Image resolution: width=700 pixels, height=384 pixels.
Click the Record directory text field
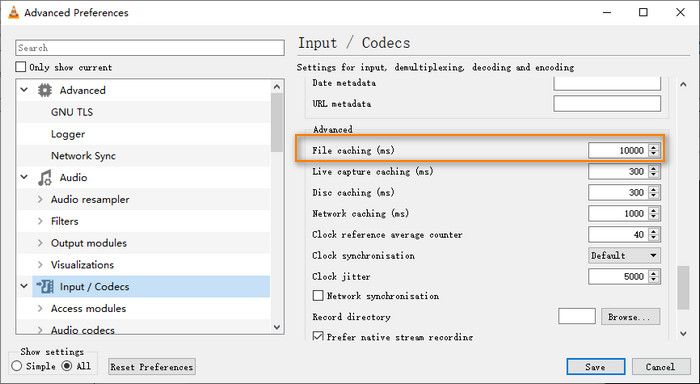coord(577,316)
